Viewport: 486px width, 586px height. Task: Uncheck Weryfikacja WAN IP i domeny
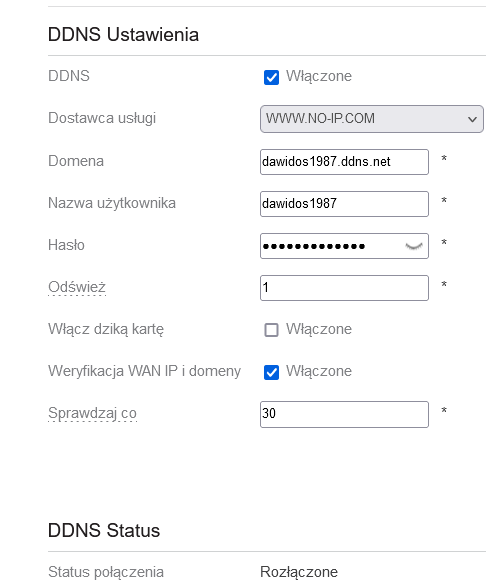pos(271,372)
